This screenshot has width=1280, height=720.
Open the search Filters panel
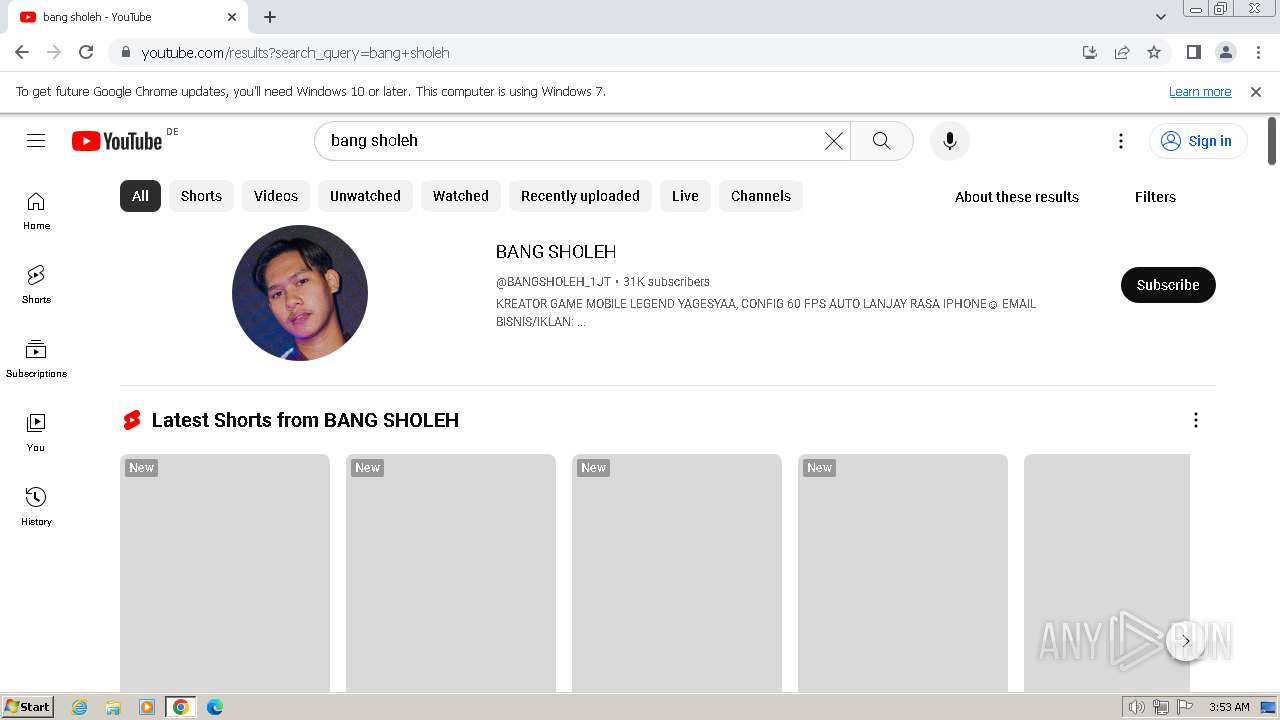point(1155,197)
